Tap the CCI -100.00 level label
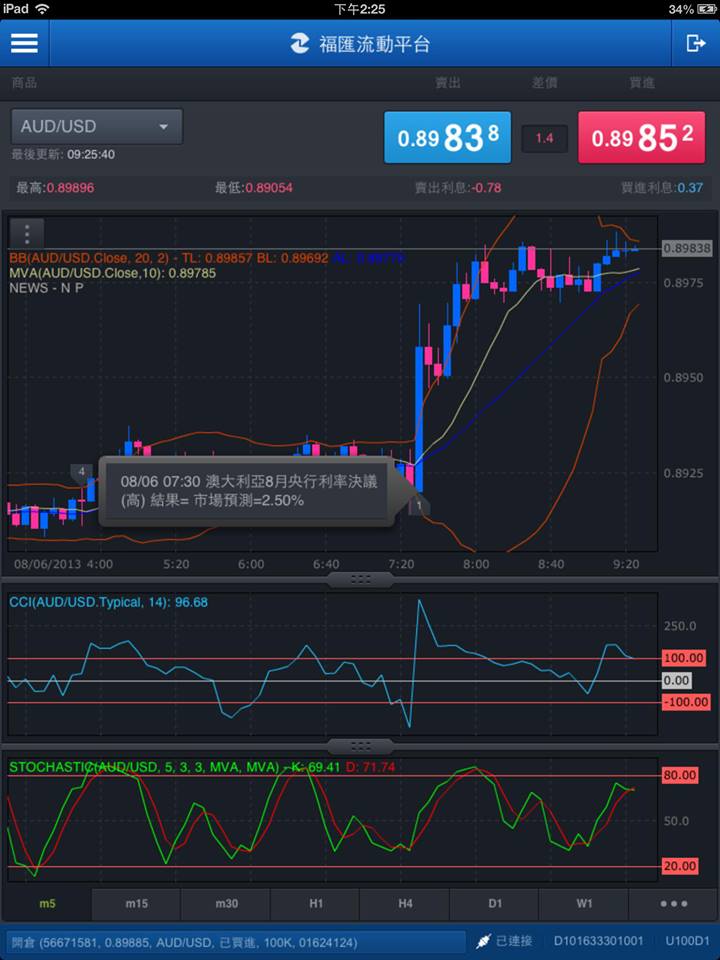 (x=686, y=702)
